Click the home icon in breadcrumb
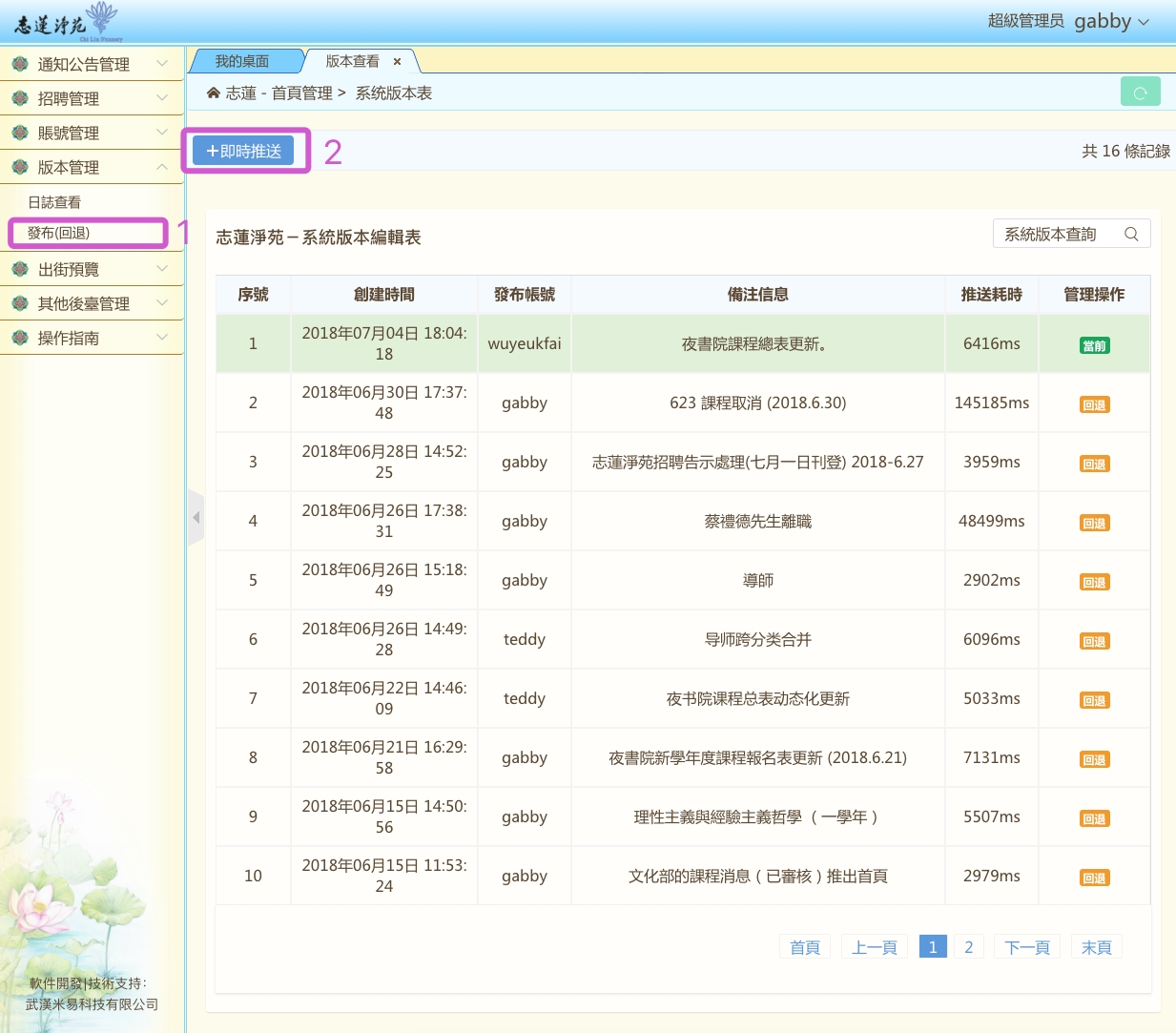This screenshot has height=1033, width=1176. pos(214,93)
